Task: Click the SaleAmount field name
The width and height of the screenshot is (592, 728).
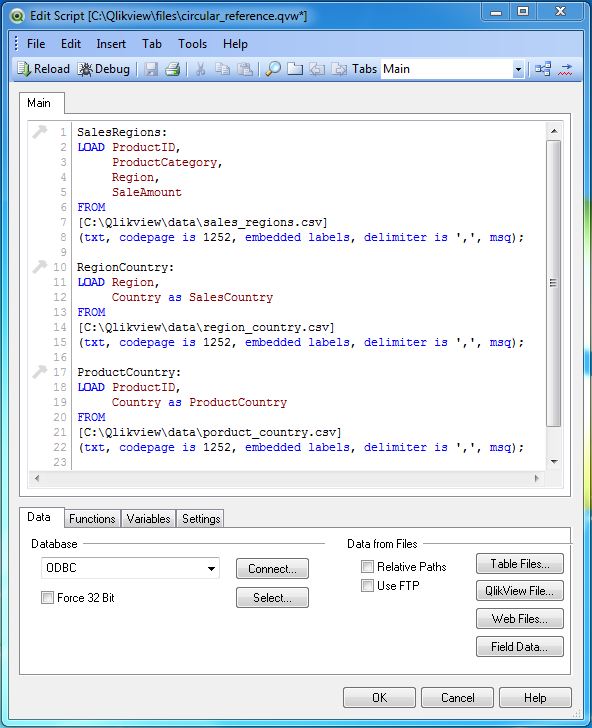Action: point(147,192)
